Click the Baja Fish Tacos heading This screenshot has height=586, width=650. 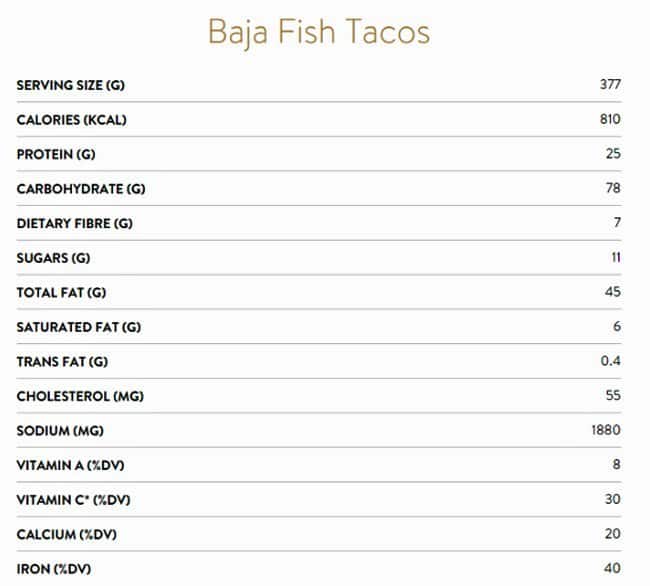pos(318,32)
